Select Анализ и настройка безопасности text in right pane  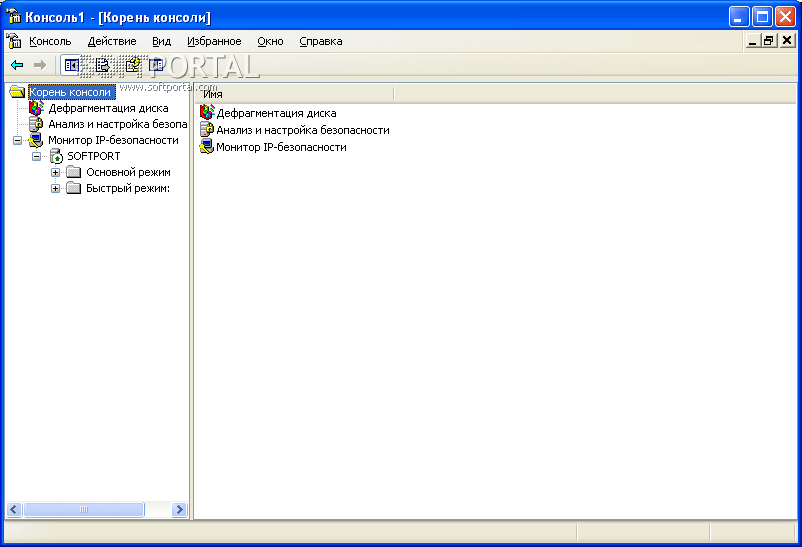(303, 130)
